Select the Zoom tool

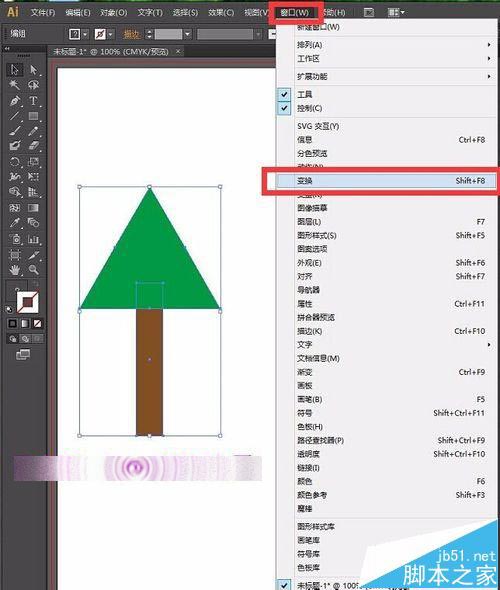[33, 270]
